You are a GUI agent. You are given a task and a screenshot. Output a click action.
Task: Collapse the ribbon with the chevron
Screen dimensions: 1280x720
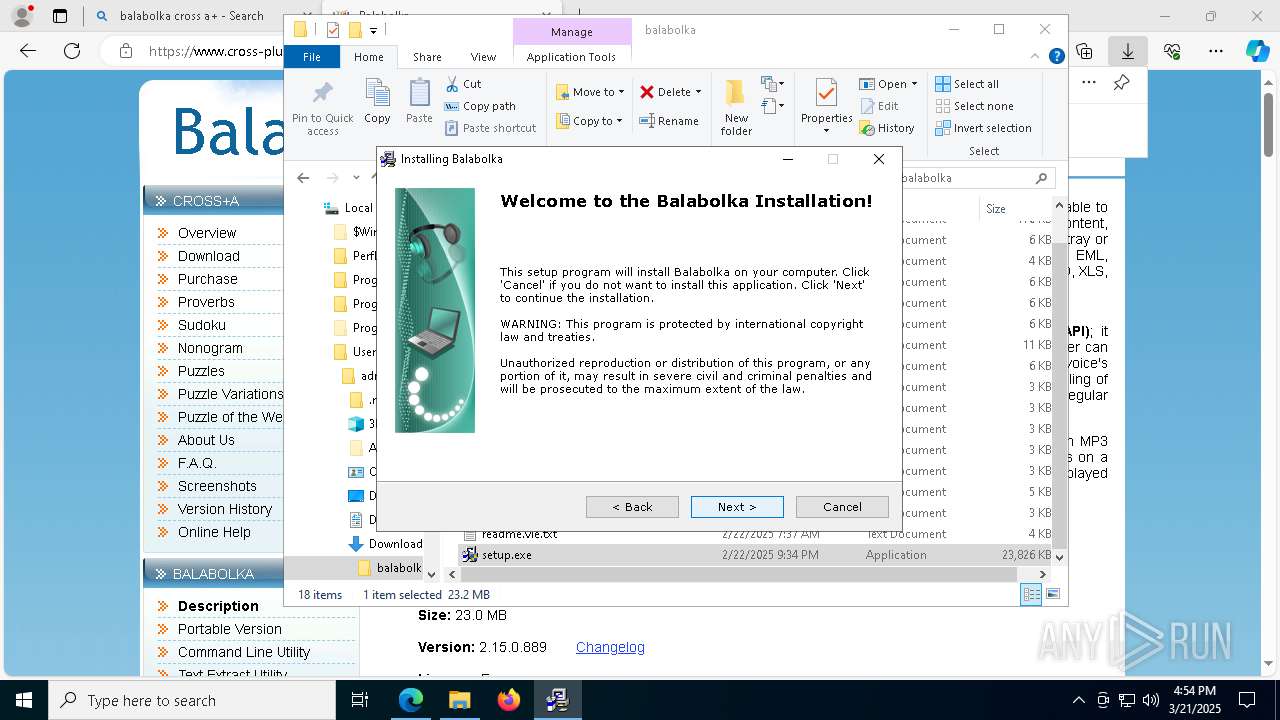click(1035, 57)
